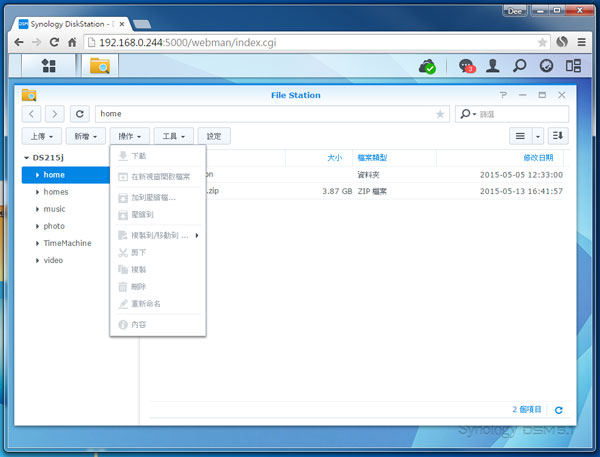The height and width of the screenshot is (457, 600).
Task: Open the widgets panel icon
Action: 573,66
